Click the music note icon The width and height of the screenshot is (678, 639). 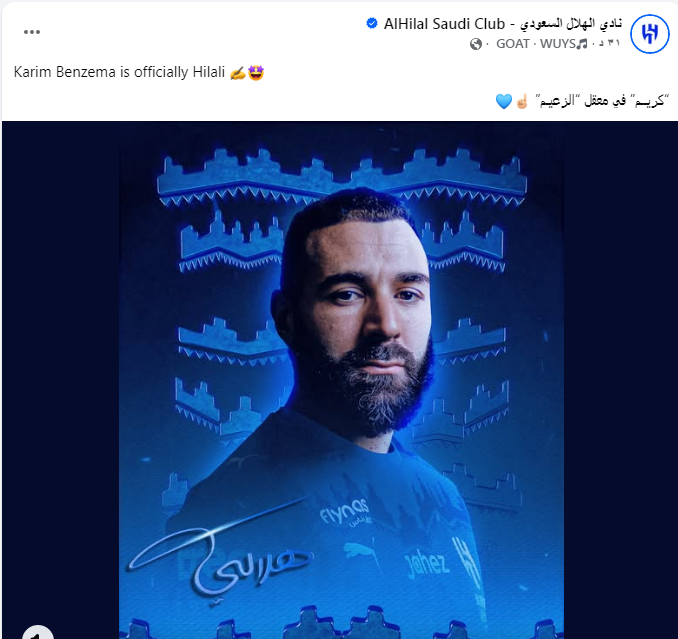point(582,44)
